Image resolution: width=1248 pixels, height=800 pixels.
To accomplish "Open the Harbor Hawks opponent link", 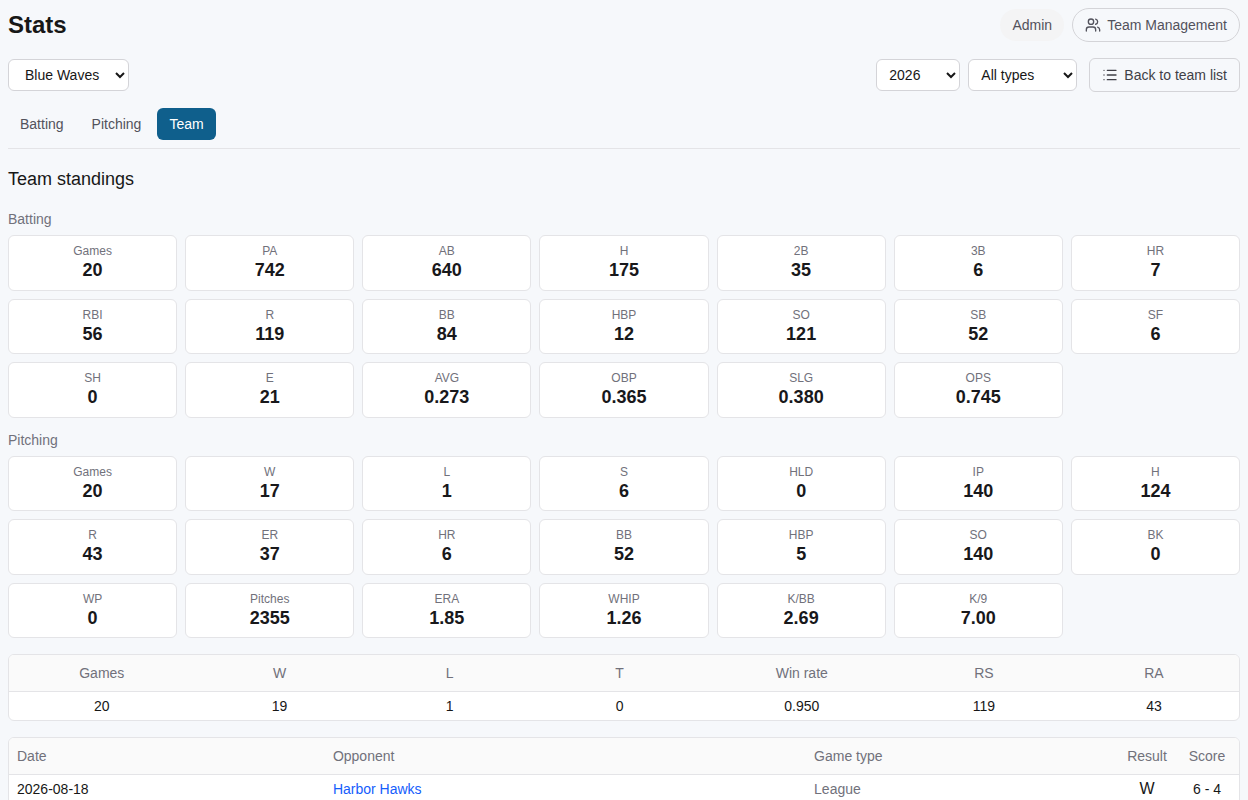I will click(377, 789).
